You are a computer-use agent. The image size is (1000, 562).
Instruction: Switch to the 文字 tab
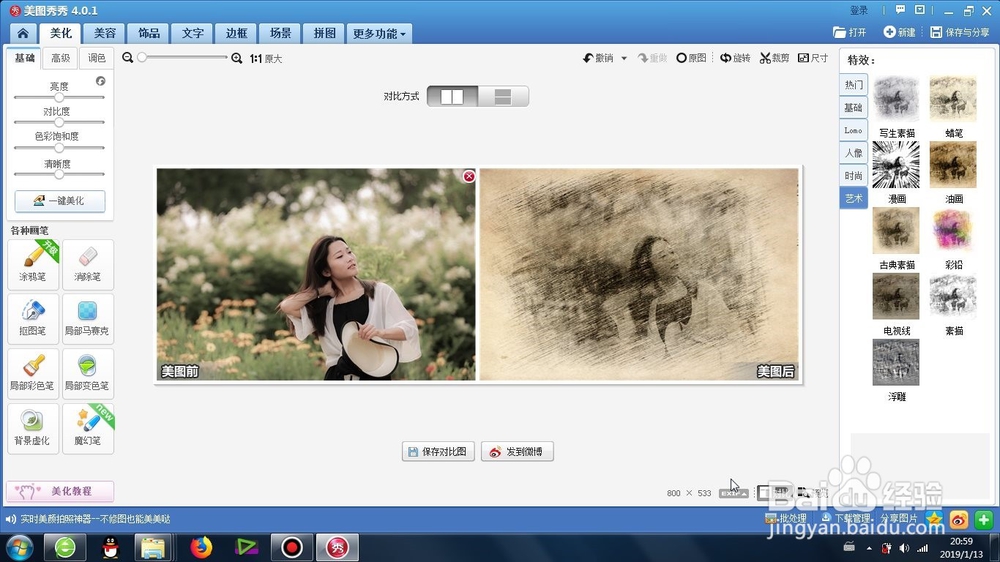tap(193, 33)
